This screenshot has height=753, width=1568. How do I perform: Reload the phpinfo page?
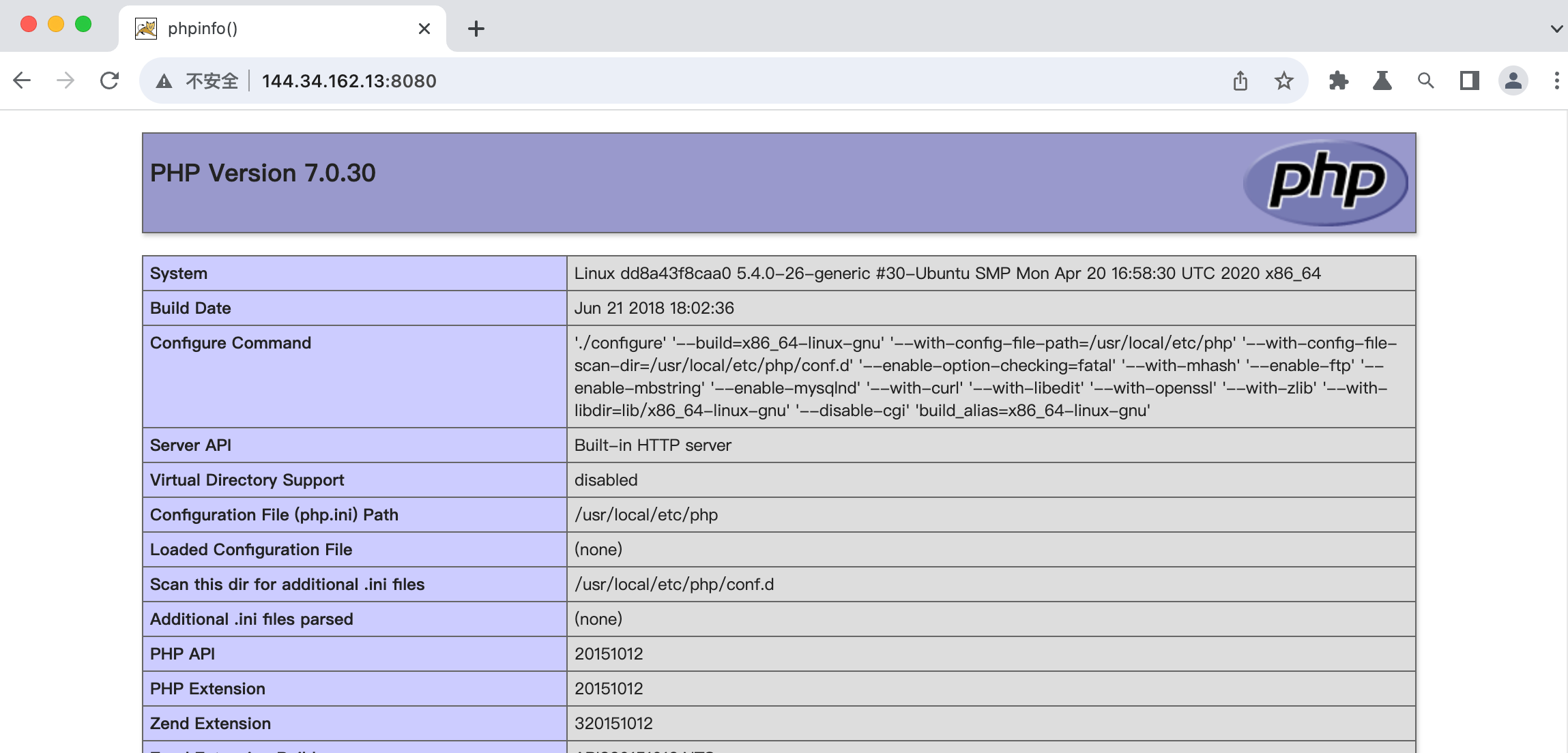point(109,80)
